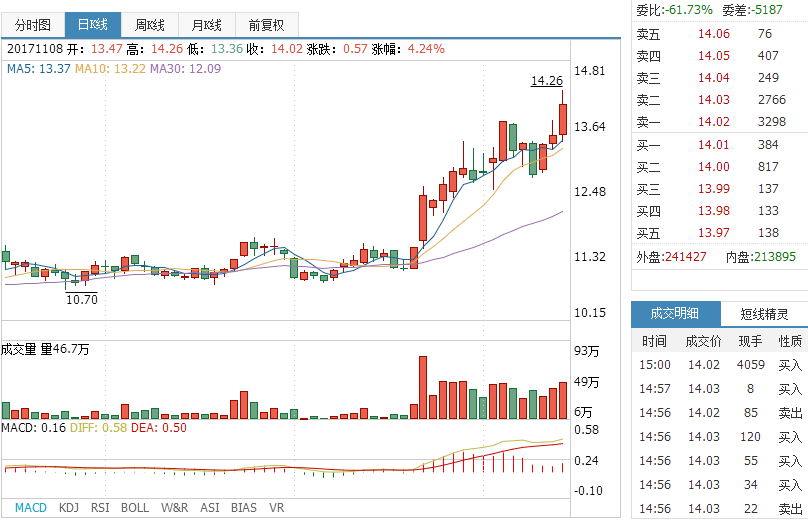
Task: Click the DIFF: 0.58 label
Action: [98, 428]
